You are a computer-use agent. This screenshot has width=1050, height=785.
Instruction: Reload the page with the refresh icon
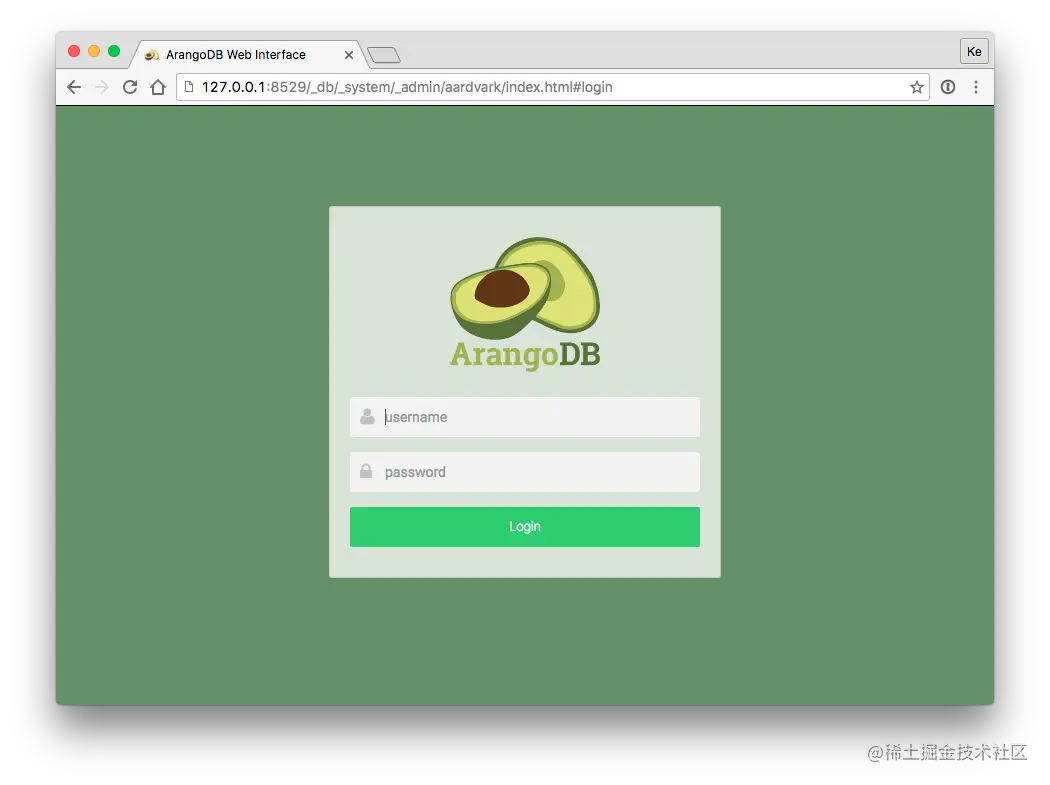130,87
